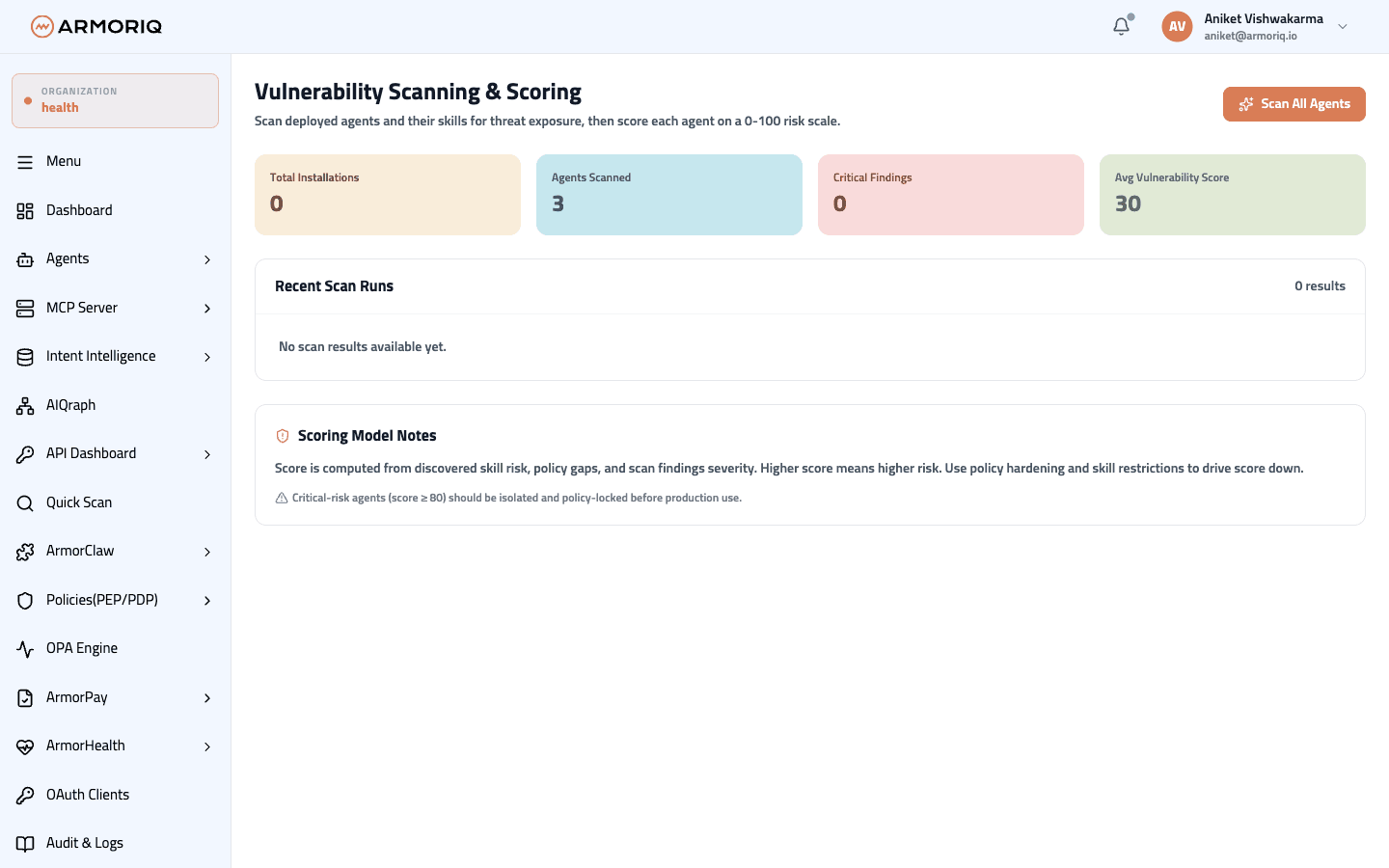Click the 'Recent Scan Runs' heading

coord(334,286)
